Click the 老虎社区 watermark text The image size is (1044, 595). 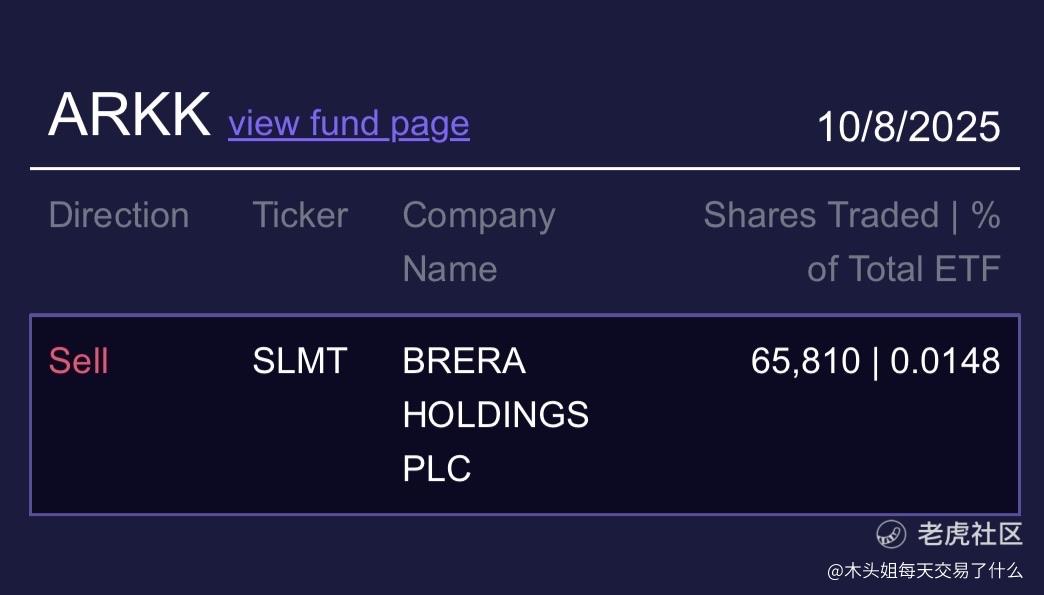click(x=970, y=534)
